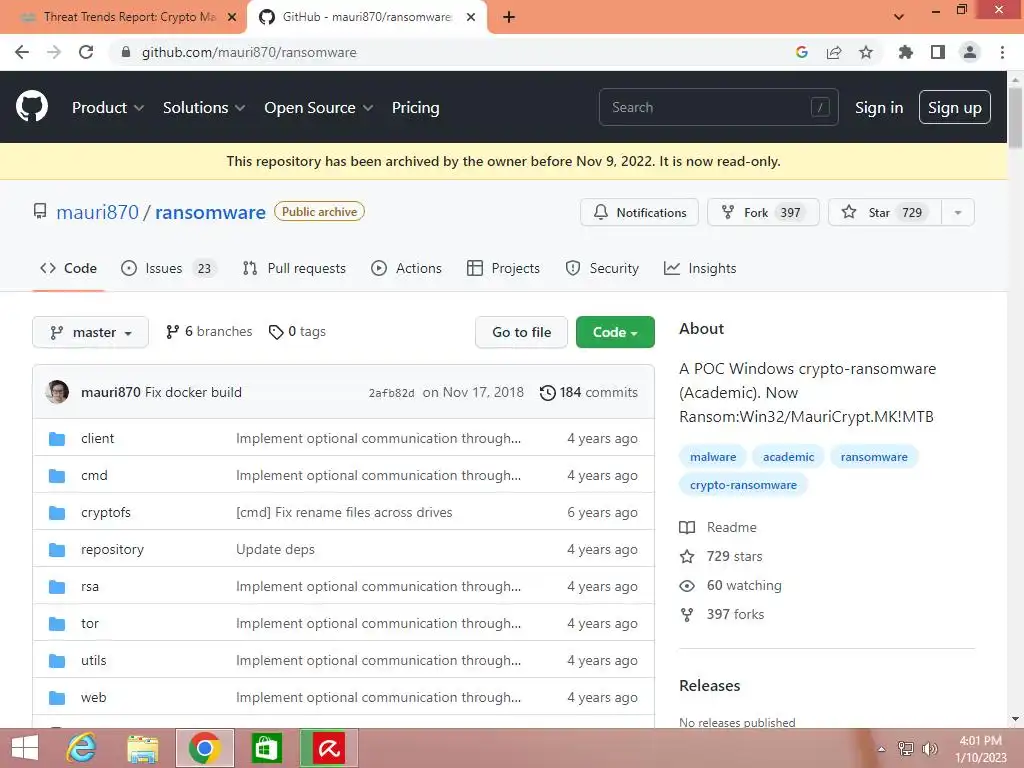This screenshot has height=768, width=1024.
Task: Open the Issues tab
Action: [x=168, y=268]
